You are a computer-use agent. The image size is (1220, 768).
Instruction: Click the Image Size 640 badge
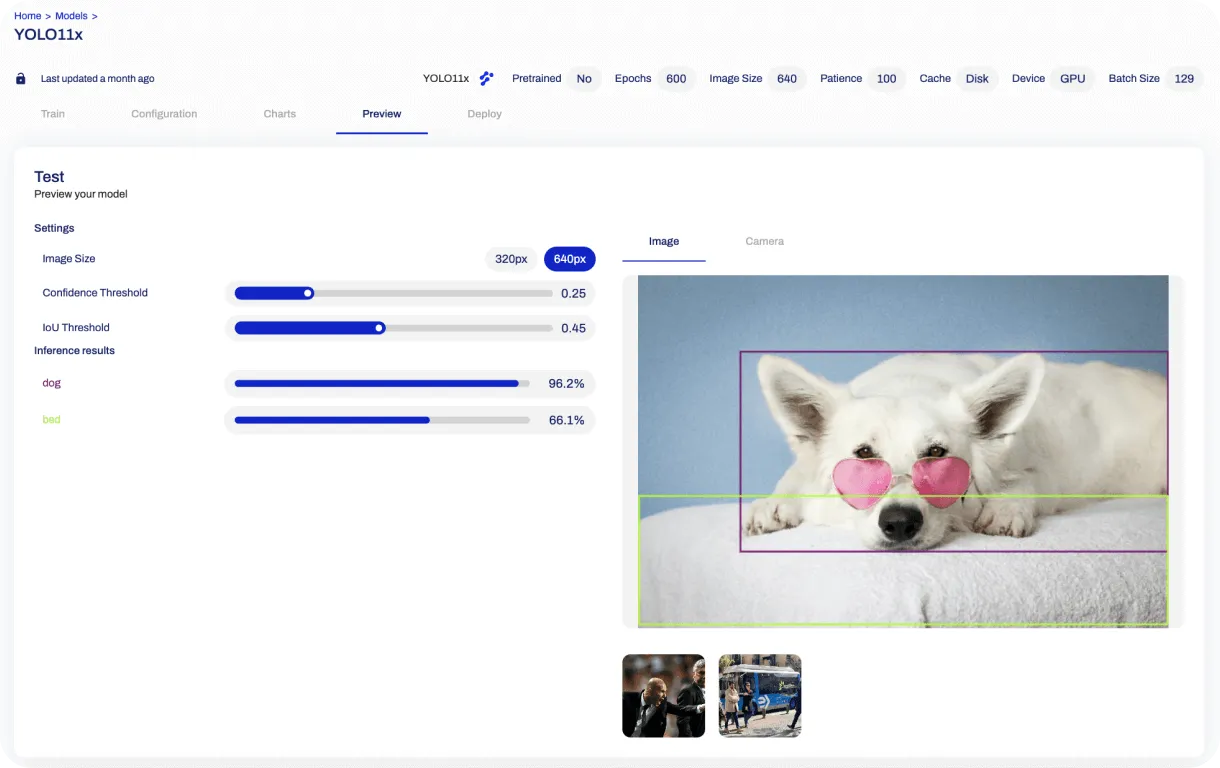[787, 79]
